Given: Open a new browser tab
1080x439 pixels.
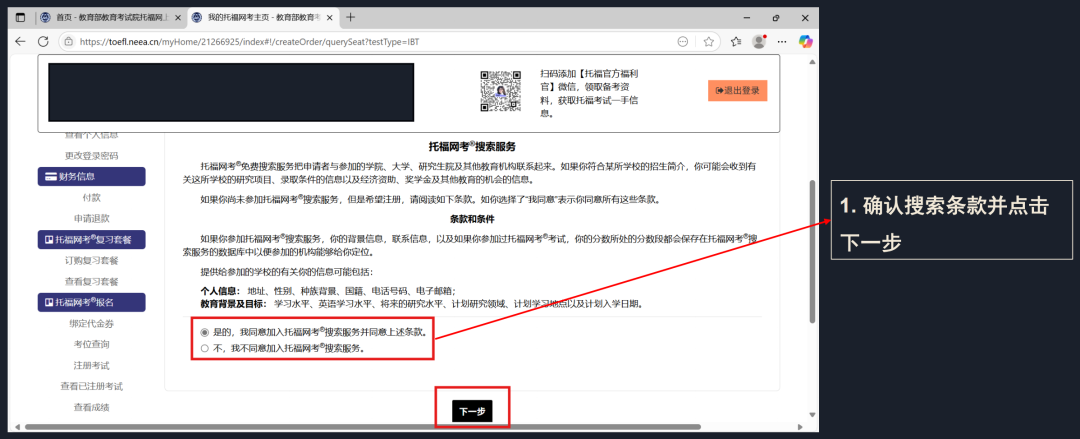Looking at the screenshot, I should pos(351,17).
